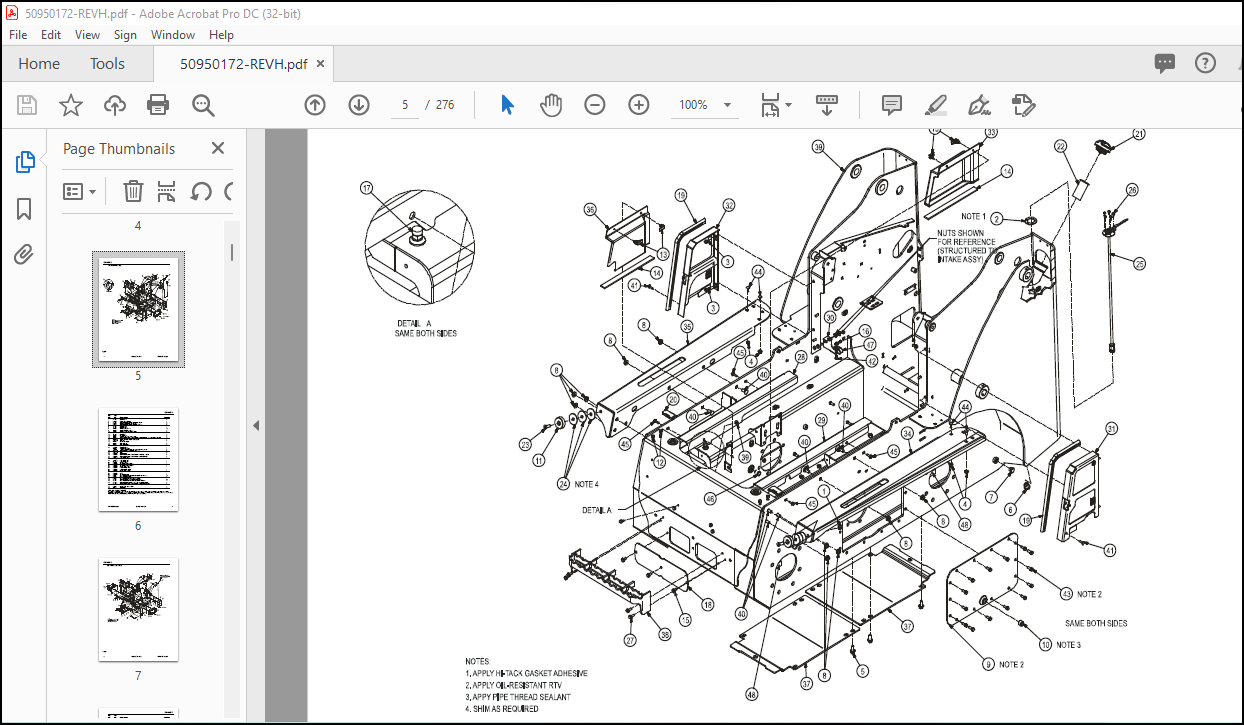Open the View menu
Screen dimensions: 1244x725
[x=88, y=35]
